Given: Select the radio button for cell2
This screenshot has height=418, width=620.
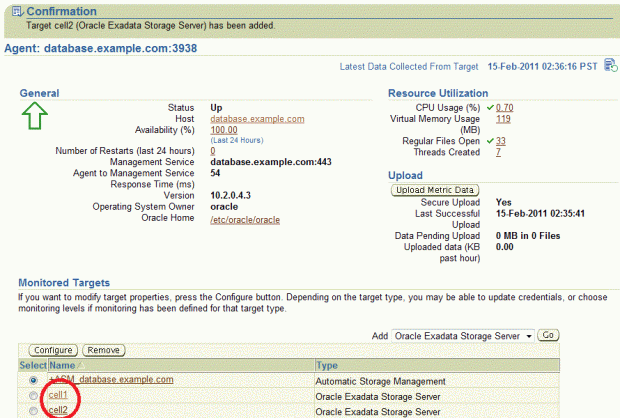Looking at the screenshot, I should click(x=36, y=410).
